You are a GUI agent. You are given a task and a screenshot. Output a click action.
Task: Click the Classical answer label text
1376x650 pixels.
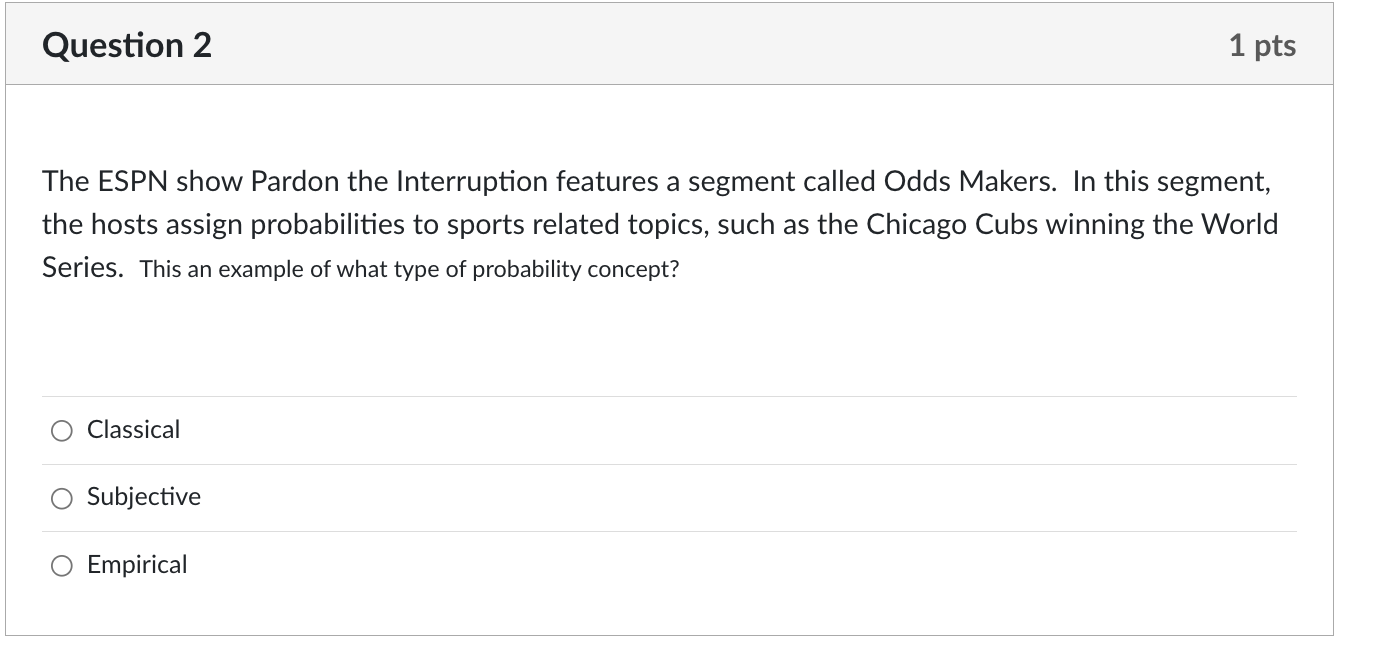(133, 430)
